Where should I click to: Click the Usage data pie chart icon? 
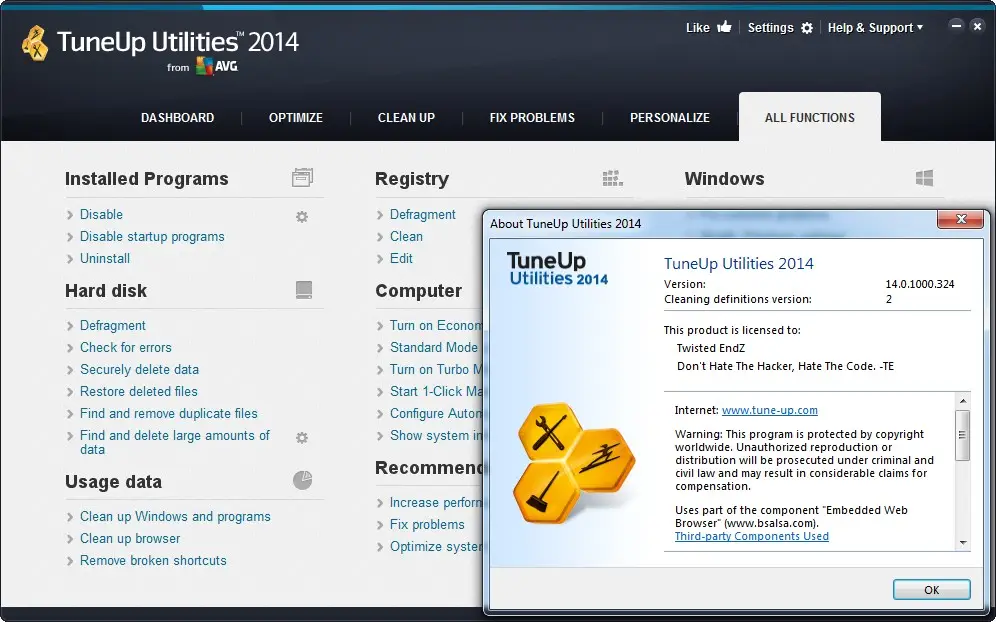click(x=302, y=480)
